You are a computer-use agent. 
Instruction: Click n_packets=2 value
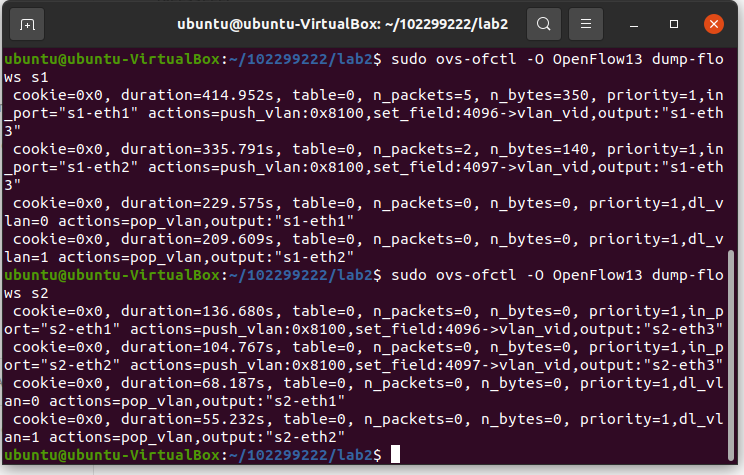point(422,149)
